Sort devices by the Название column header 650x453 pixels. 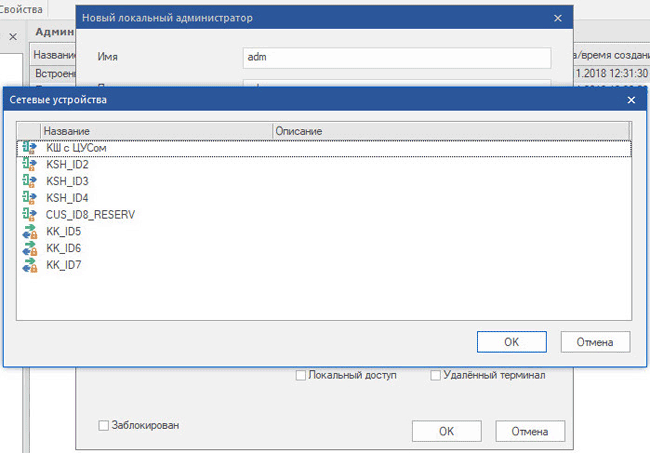tap(157, 131)
